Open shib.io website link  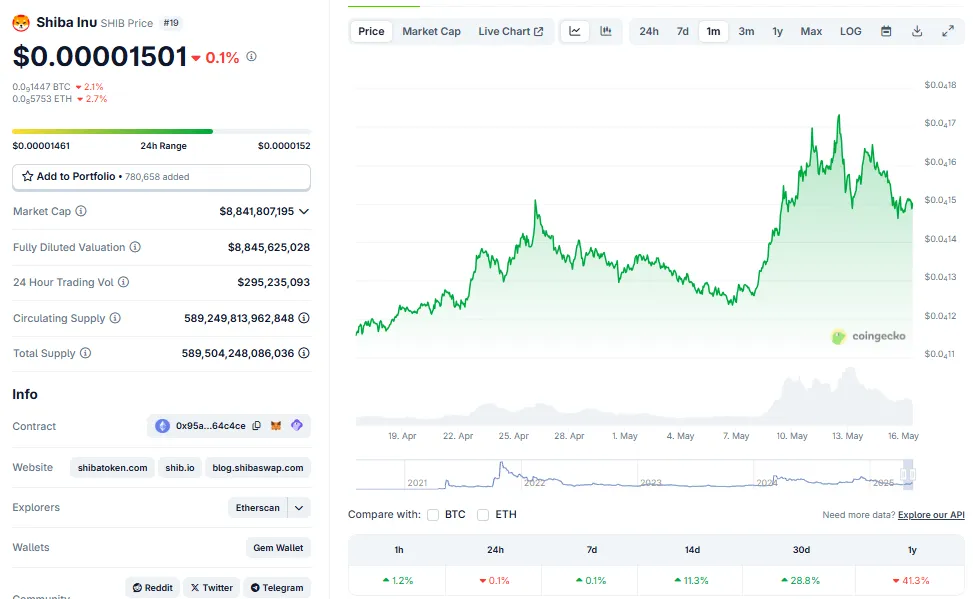[x=180, y=467]
